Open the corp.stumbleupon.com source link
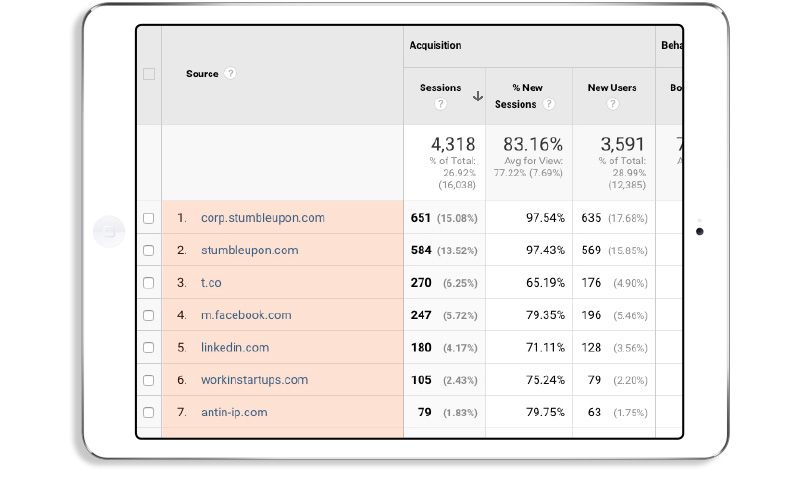The width and height of the screenshot is (800, 480). pyautogui.click(x=263, y=218)
